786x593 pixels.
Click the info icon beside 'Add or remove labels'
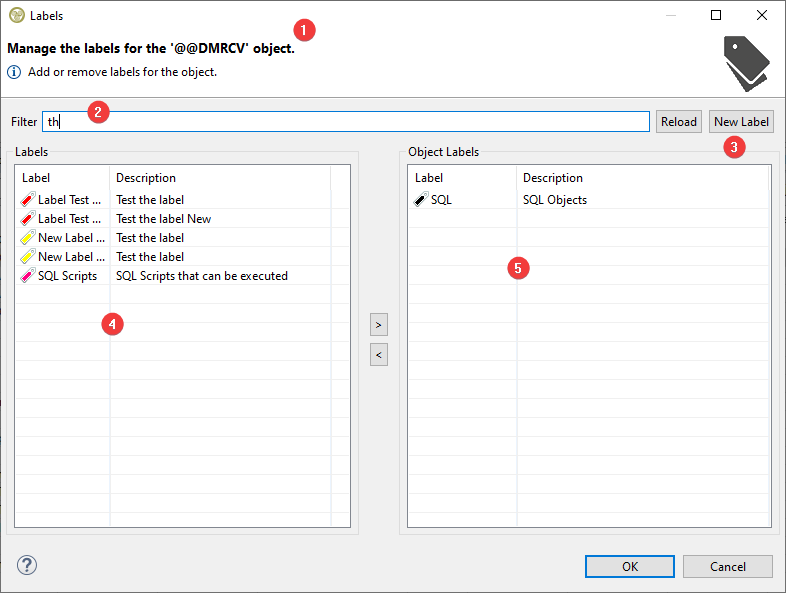(15, 72)
